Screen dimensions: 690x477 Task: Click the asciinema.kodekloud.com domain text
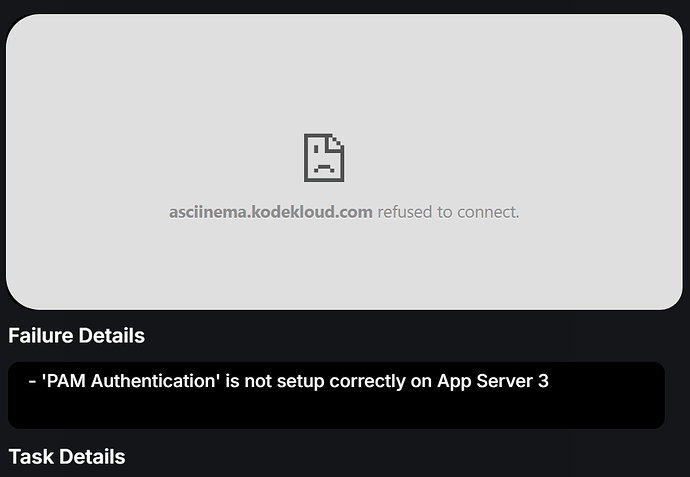271,212
